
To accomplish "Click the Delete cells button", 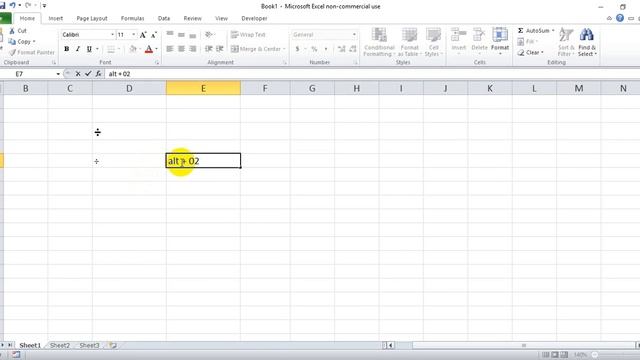I will point(479,41).
